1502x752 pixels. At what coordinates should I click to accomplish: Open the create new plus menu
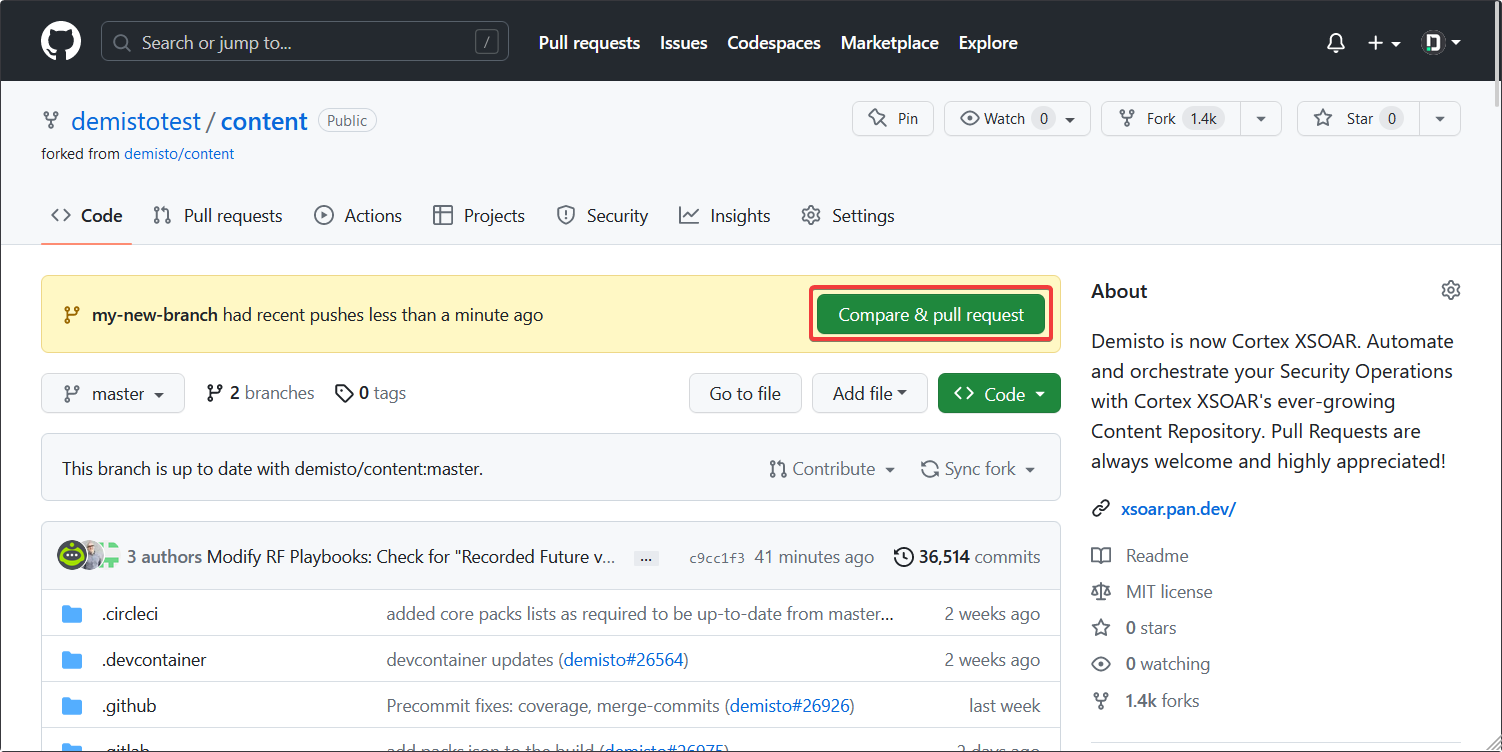tap(1384, 43)
